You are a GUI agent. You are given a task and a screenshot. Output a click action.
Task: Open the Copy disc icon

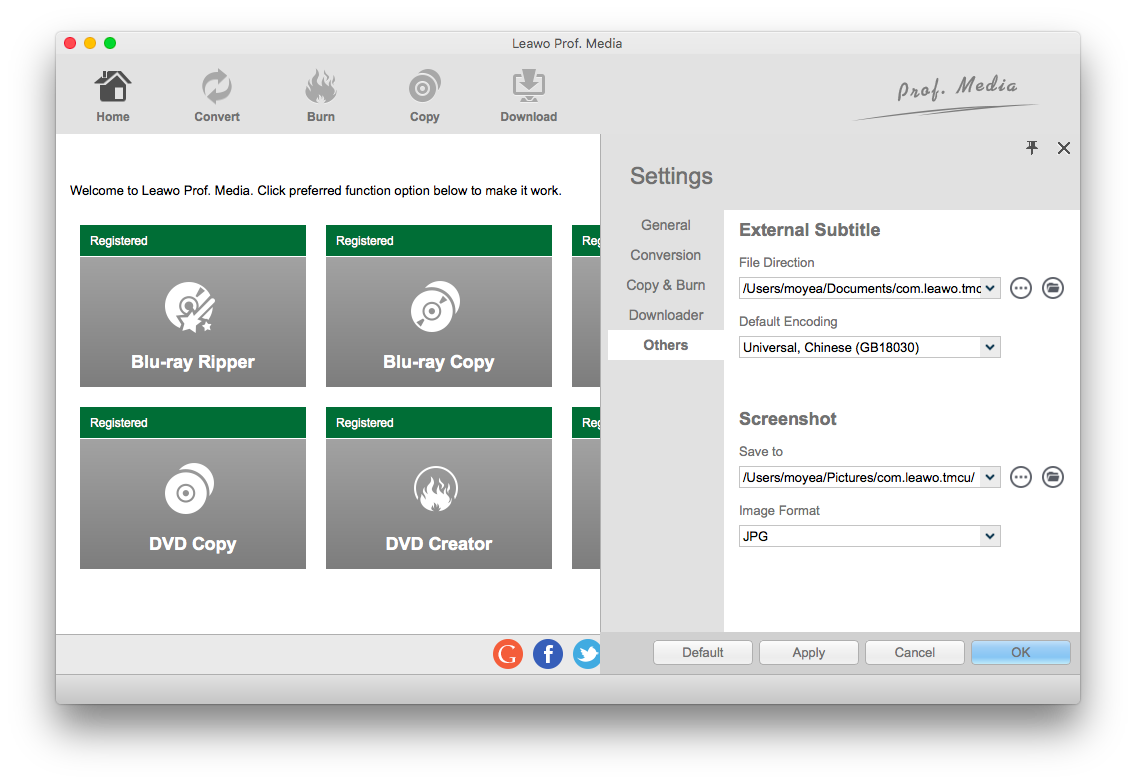(425, 88)
